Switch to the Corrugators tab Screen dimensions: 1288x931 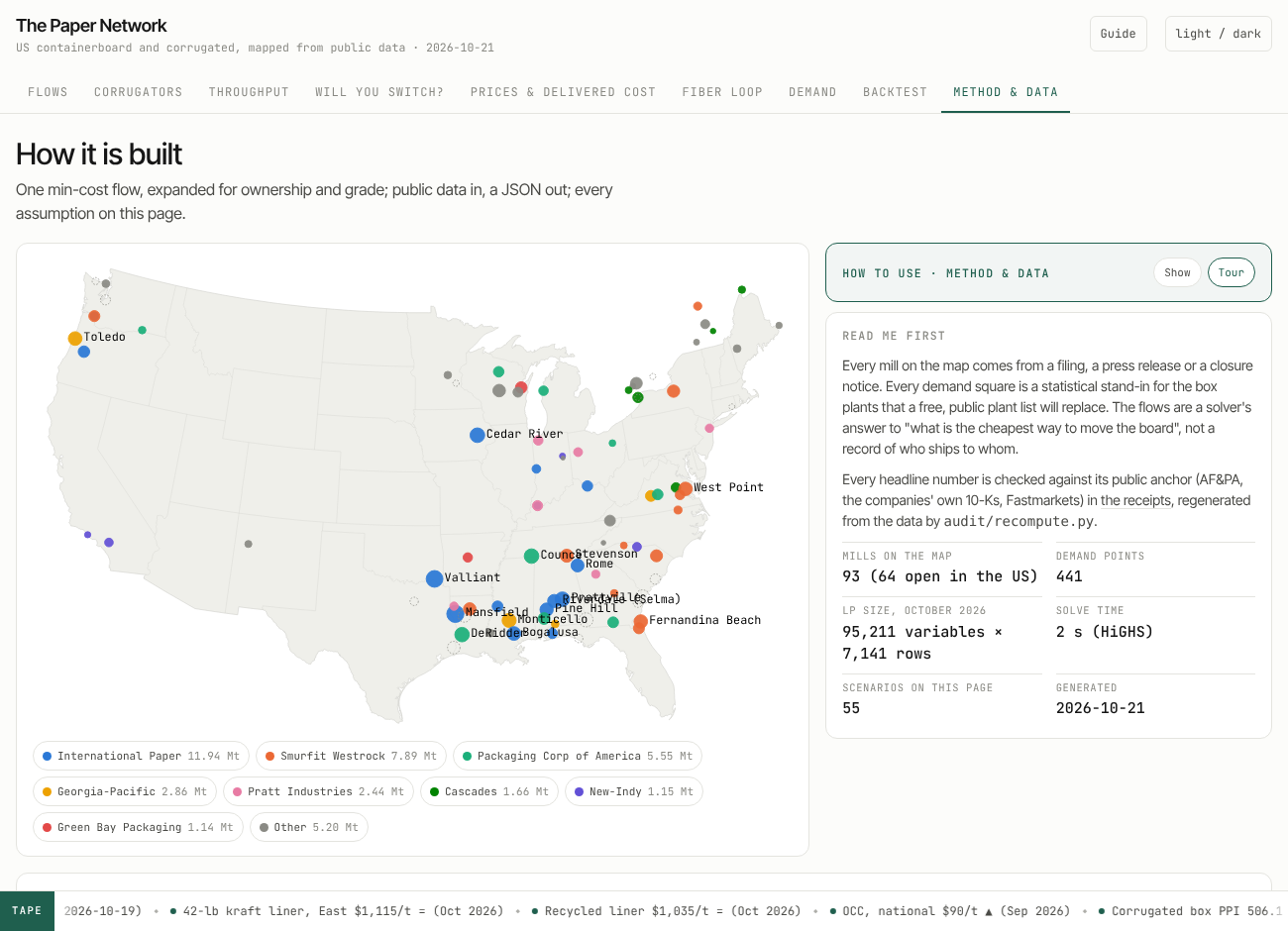[139, 92]
